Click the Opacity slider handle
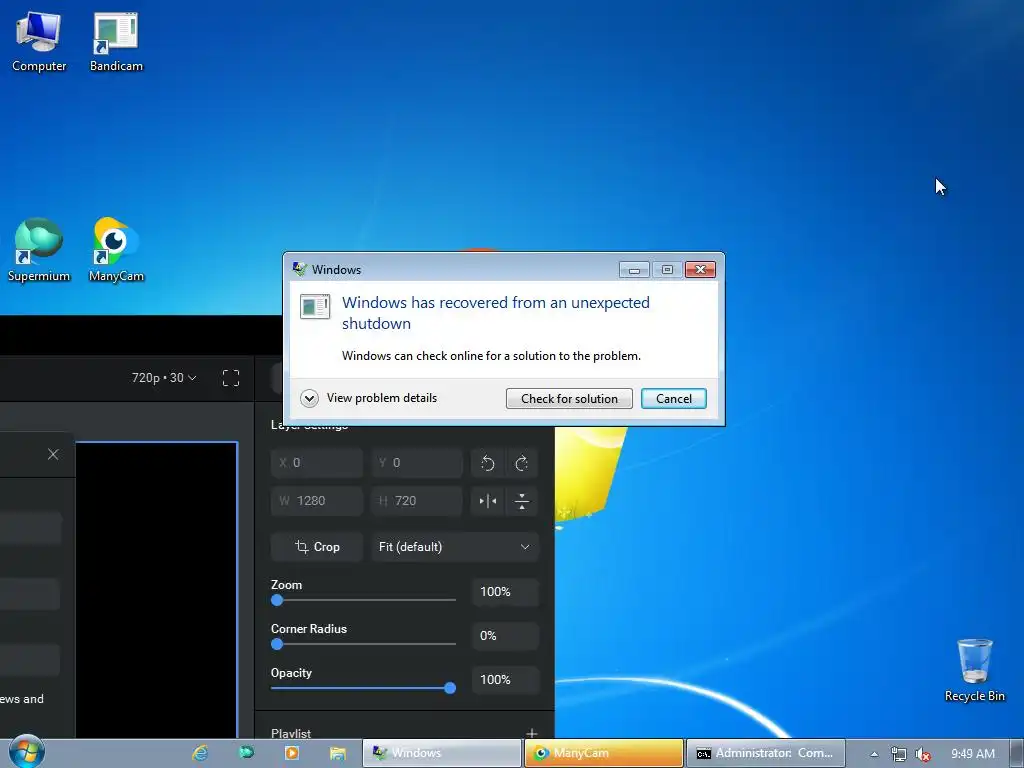 point(450,688)
